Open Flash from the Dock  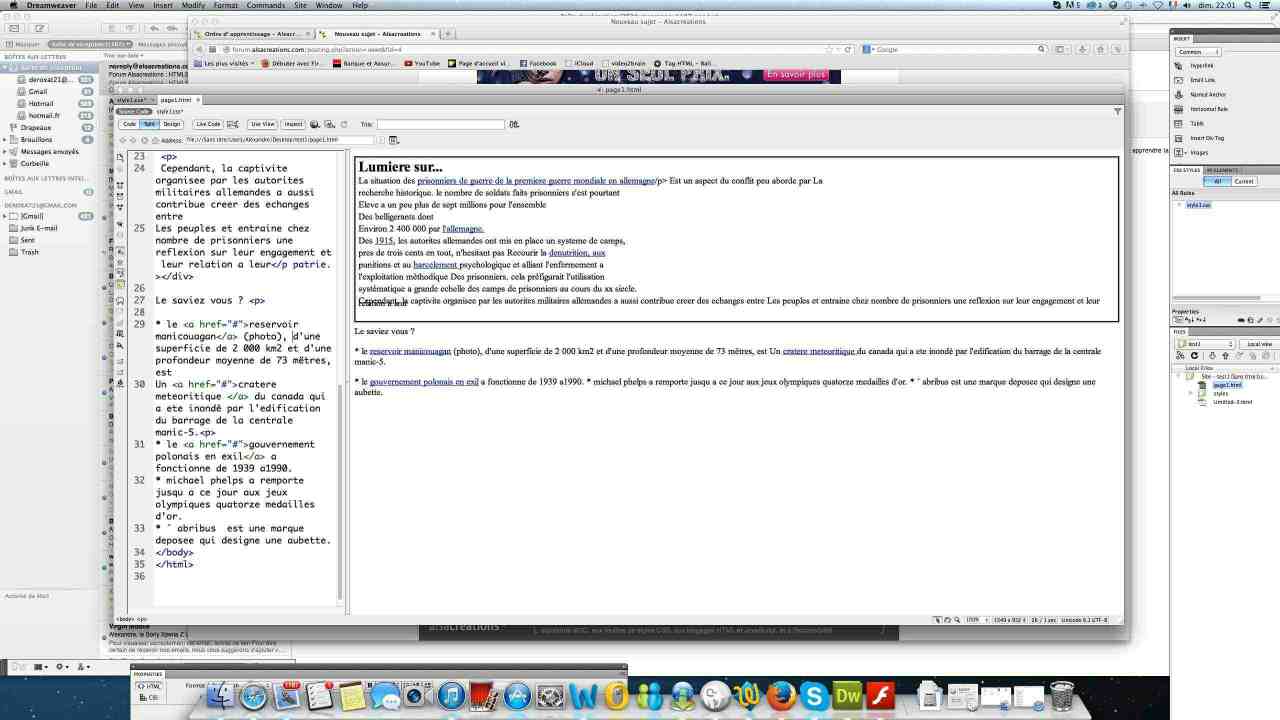pyautogui.click(x=880, y=695)
